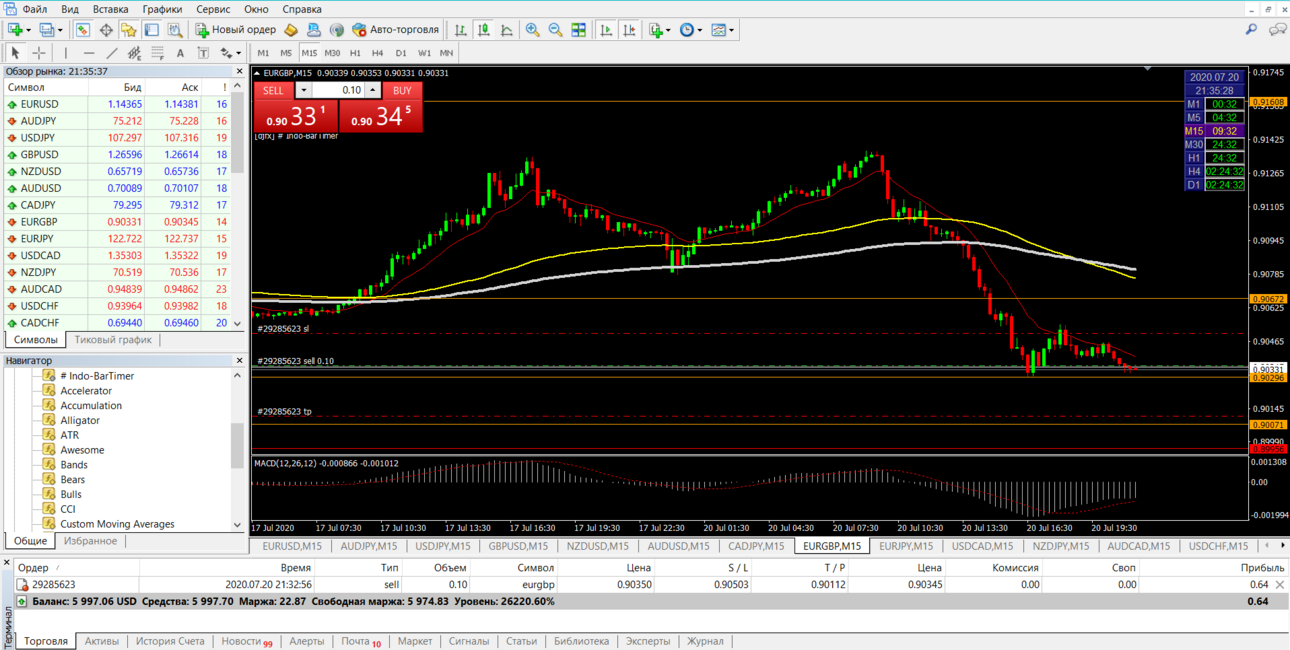
Task: Switch timeframe to D1
Action: click(401, 53)
